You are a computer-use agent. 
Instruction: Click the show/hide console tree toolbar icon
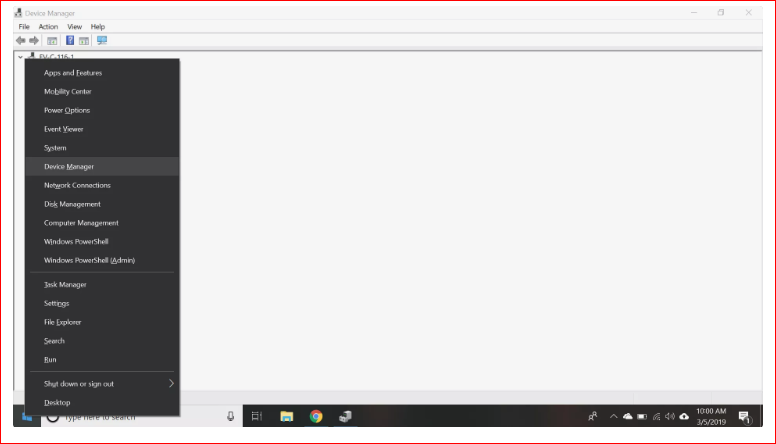52,41
